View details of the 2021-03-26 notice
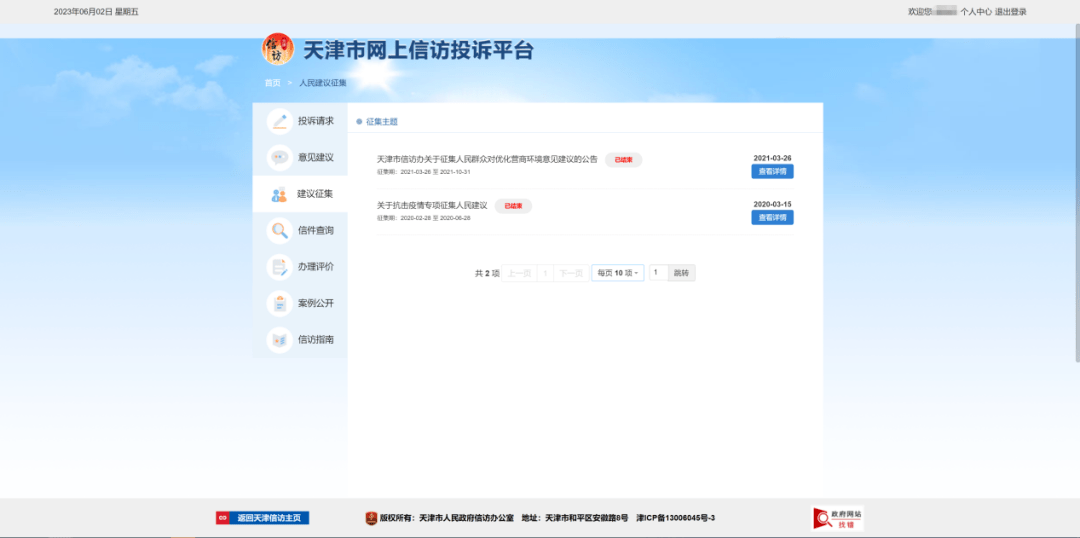Viewport: 1080px width, 538px height. click(772, 172)
